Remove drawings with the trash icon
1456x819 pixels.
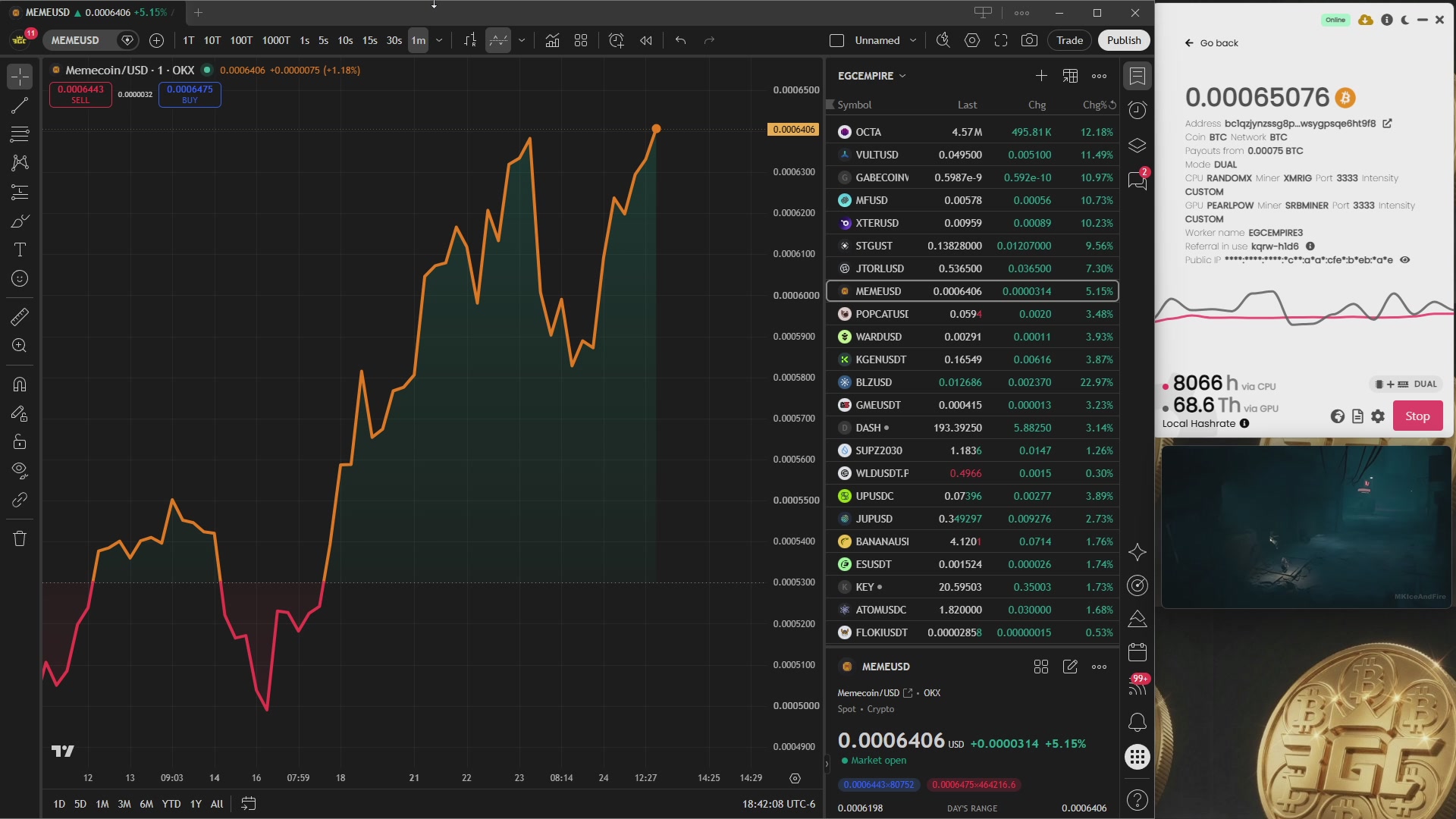(x=20, y=539)
